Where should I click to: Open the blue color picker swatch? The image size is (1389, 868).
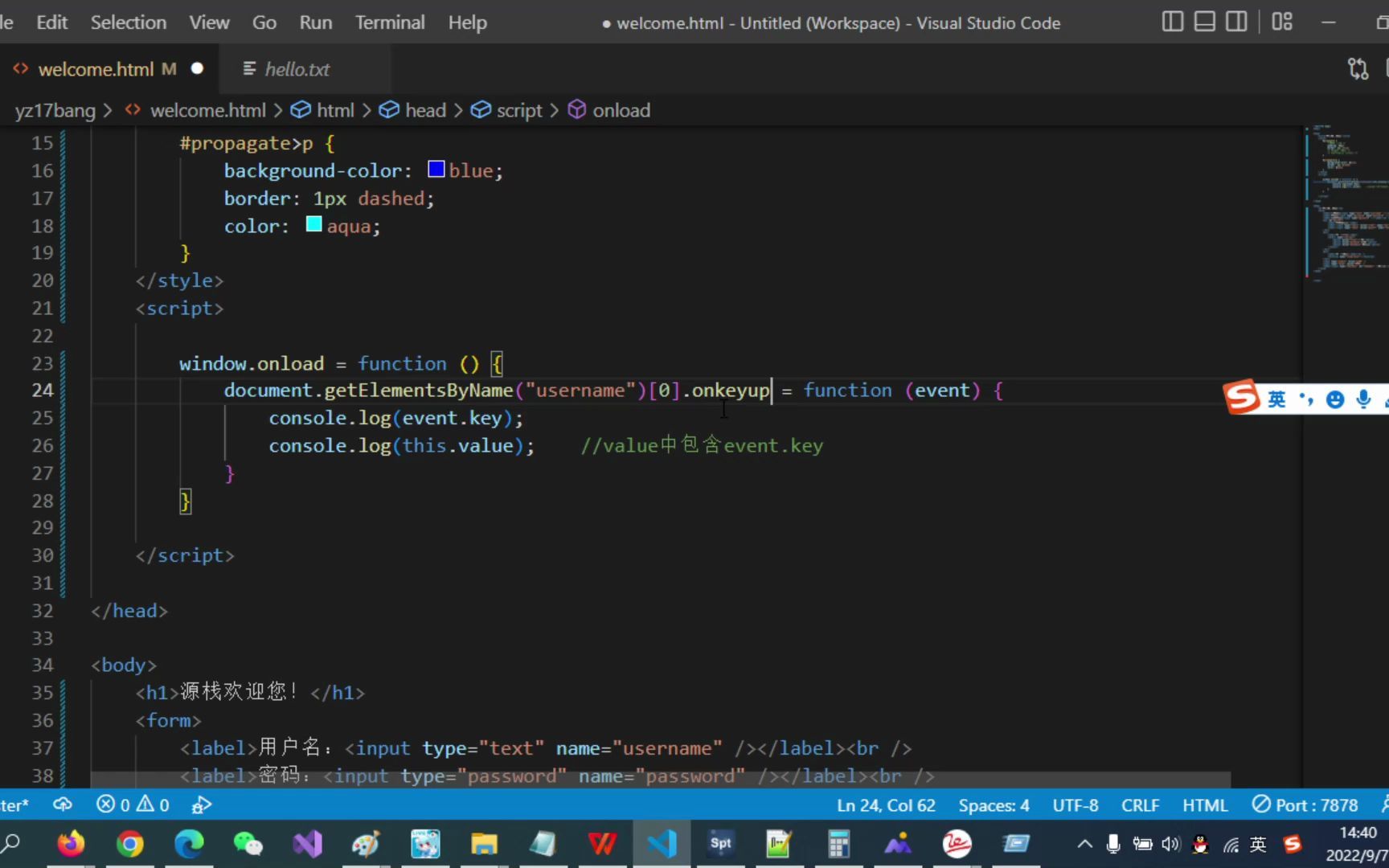click(x=436, y=170)
